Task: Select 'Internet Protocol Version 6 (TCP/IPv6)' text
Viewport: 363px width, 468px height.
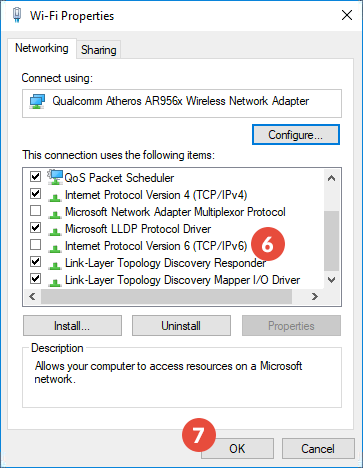Action: tap(156, 246)
